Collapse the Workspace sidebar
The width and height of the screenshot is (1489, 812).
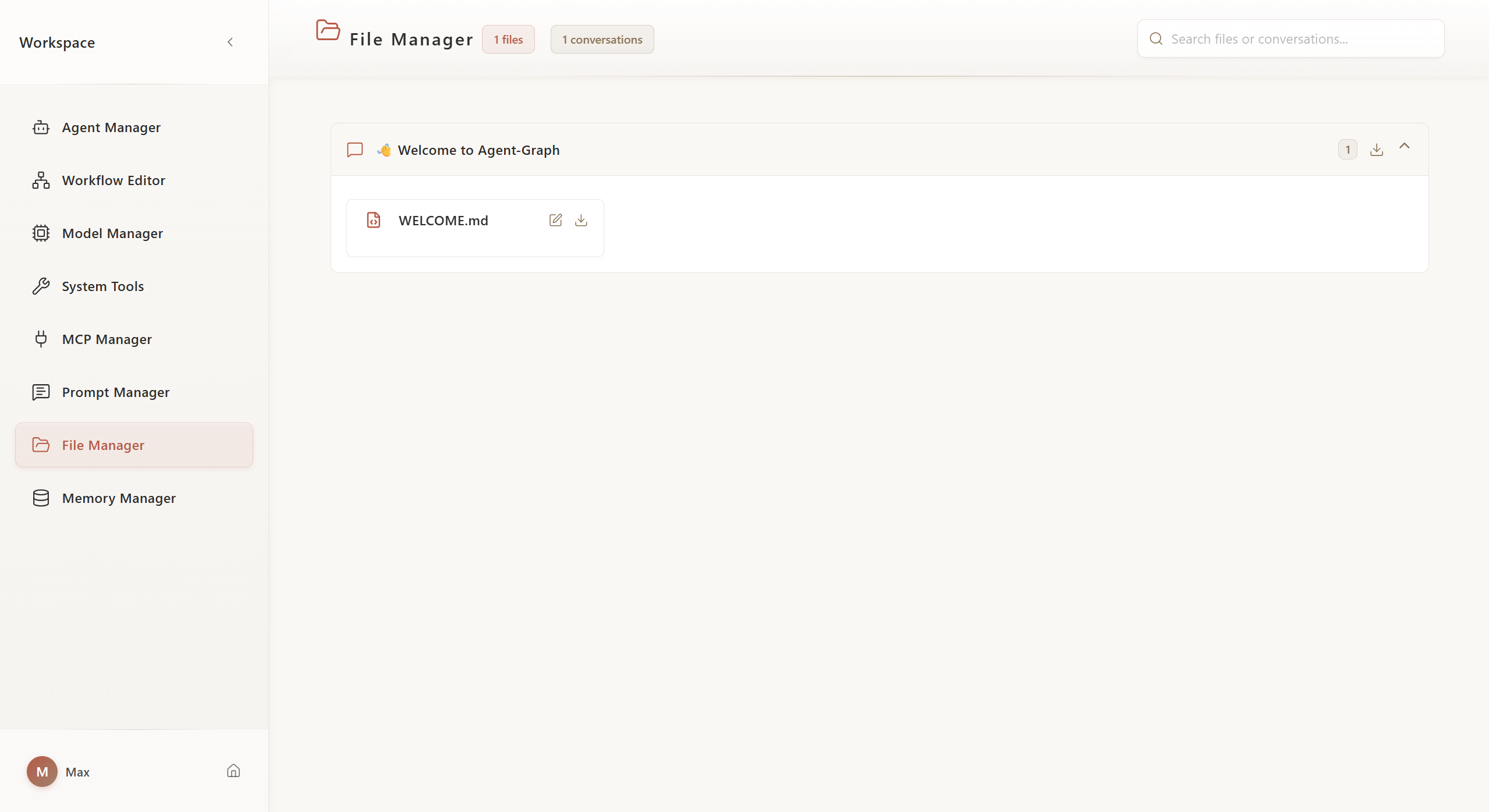tap(230, 42)
